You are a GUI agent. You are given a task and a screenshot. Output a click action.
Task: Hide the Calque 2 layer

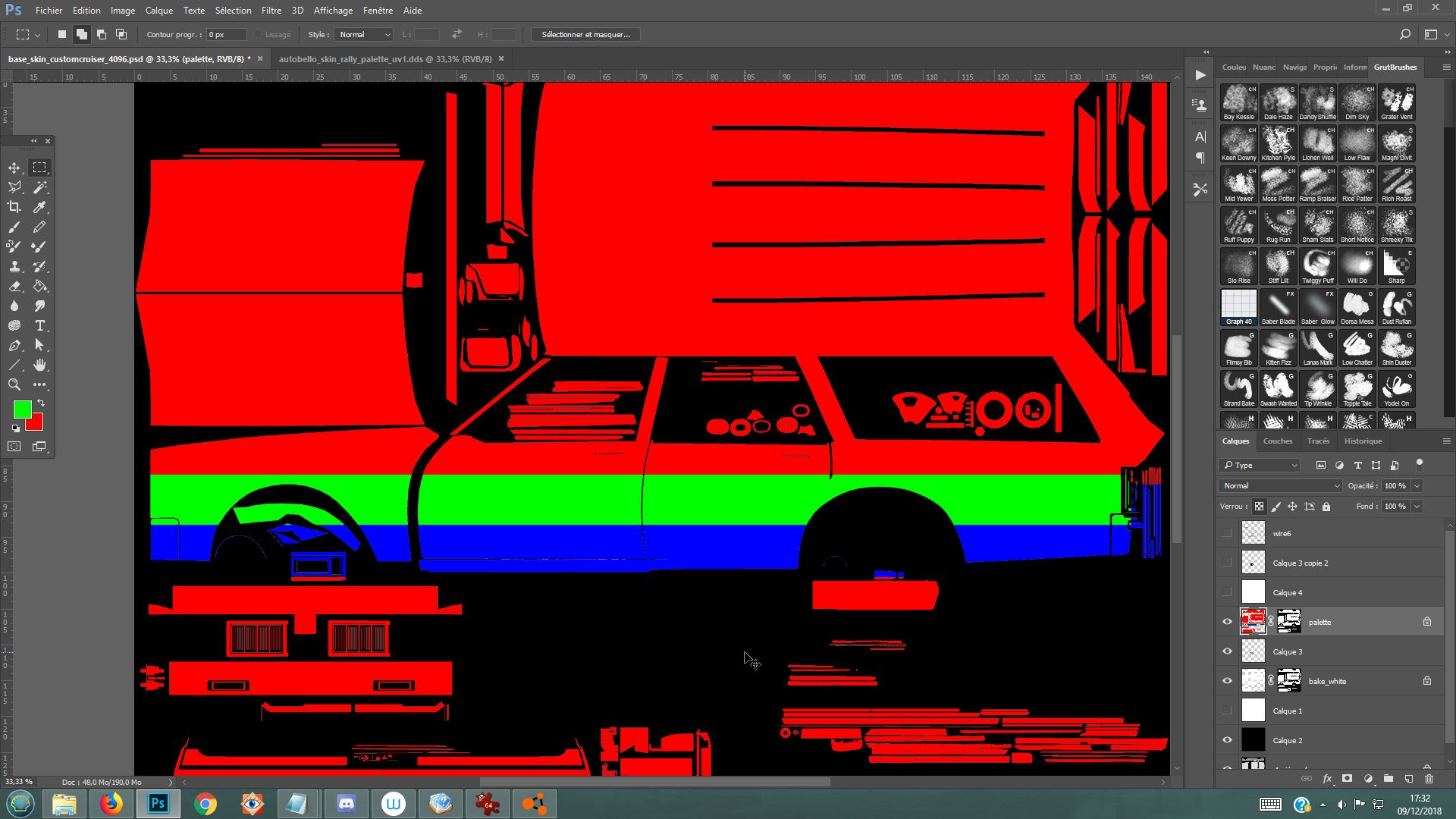pyautogui.click(x=1227, y=740)
